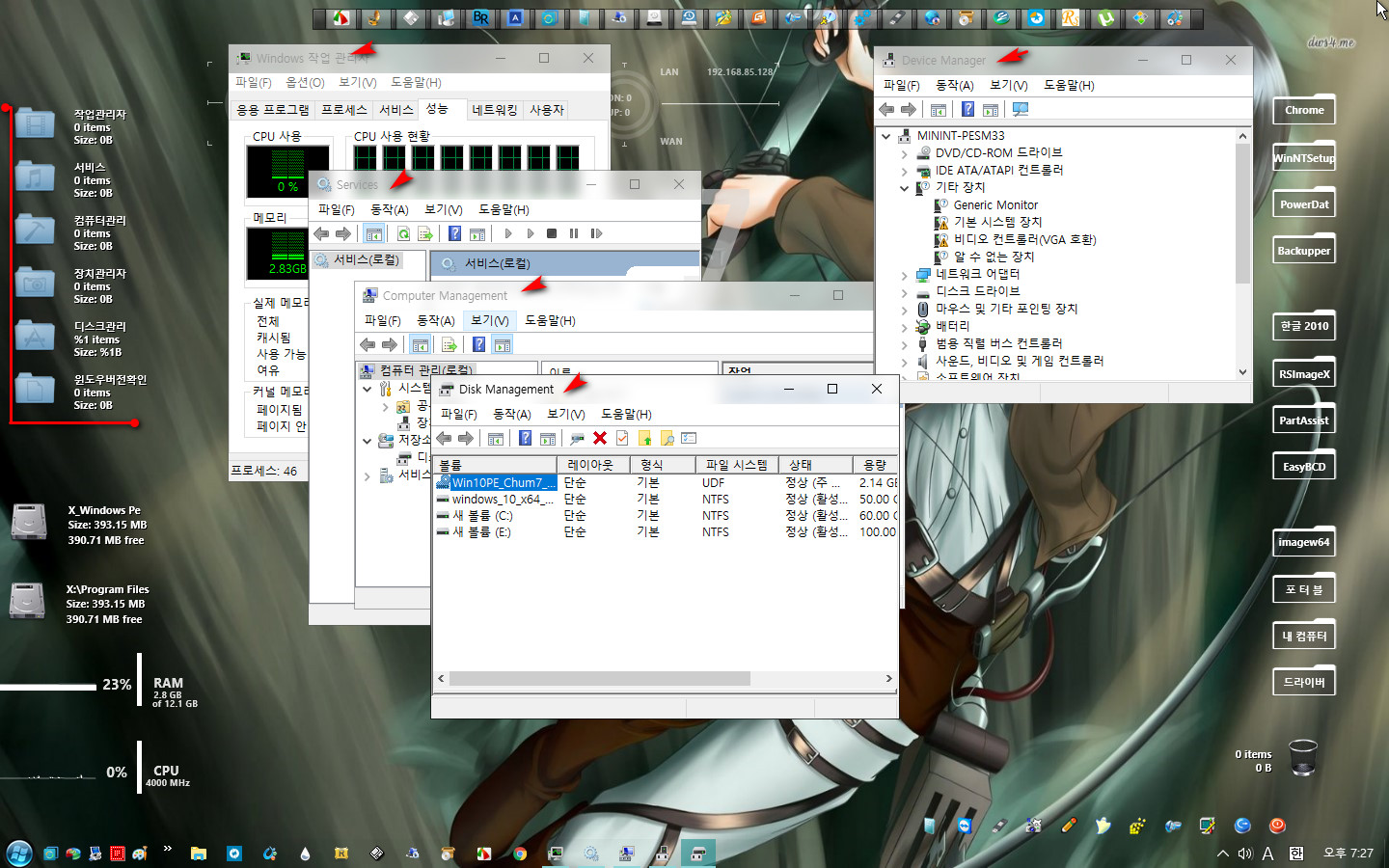
Task: Click Backupper button on right panel
Action: (x=1304, y=251)
